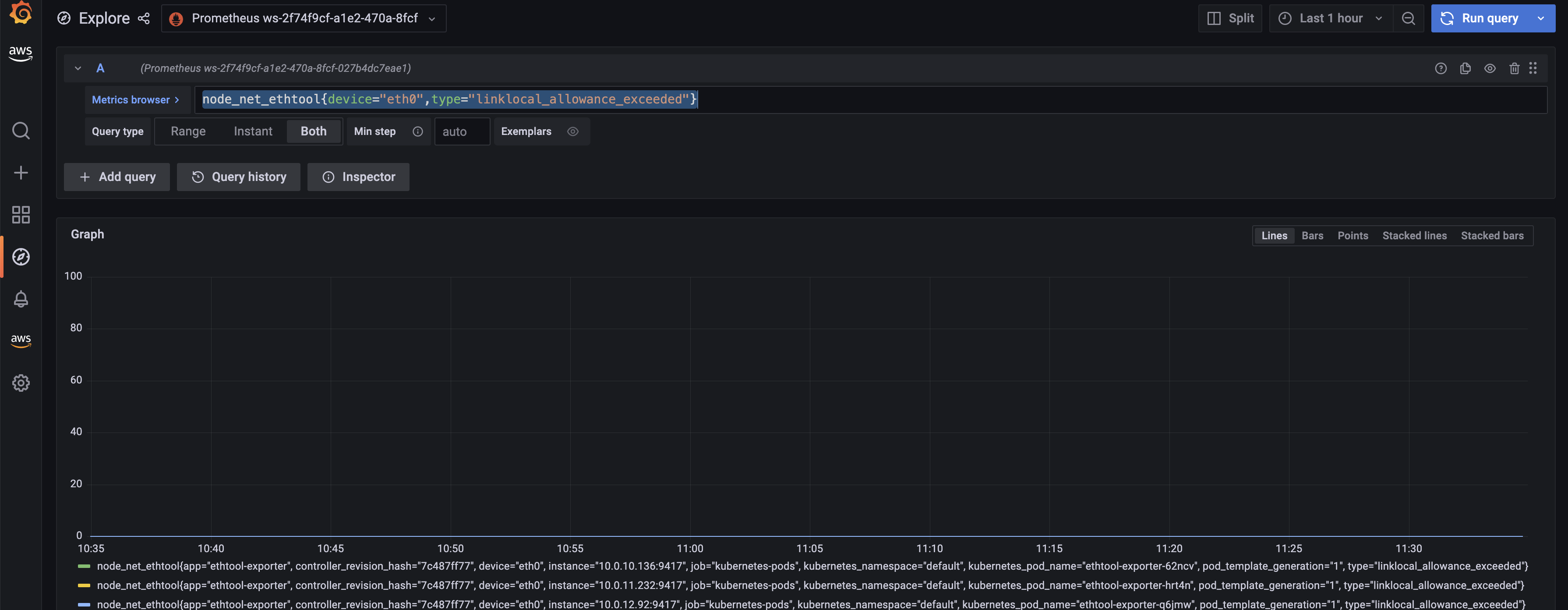Screen dimensions: 1568x610
Task: Expand the Metrics browser
Action: [136, 100]
